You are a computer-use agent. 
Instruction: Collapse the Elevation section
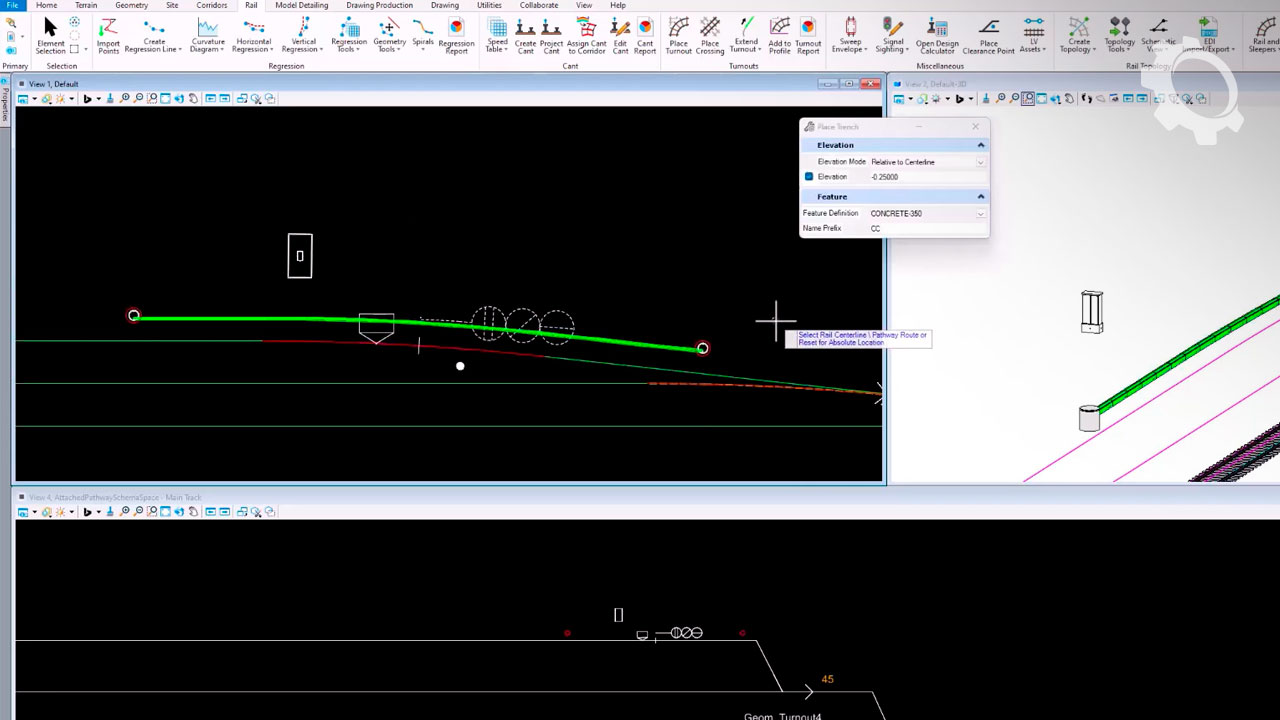(x=981, y=145)
